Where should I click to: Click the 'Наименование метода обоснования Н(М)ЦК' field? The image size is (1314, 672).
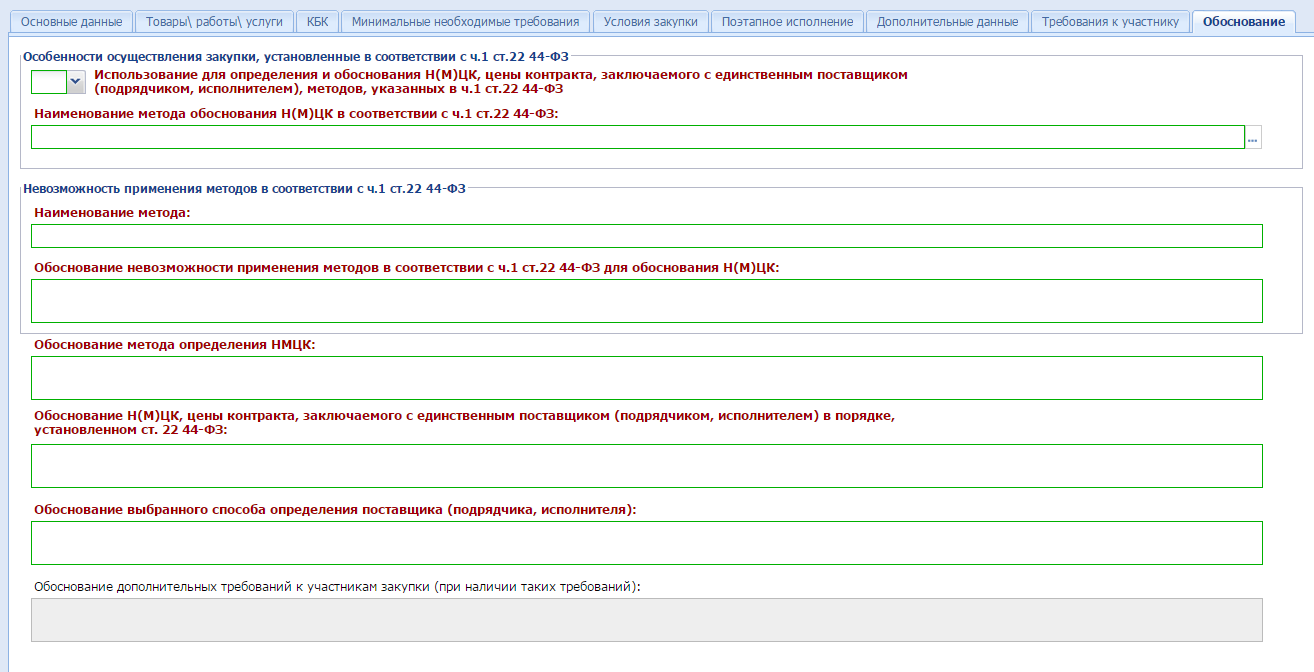click(x=637, y=137)
